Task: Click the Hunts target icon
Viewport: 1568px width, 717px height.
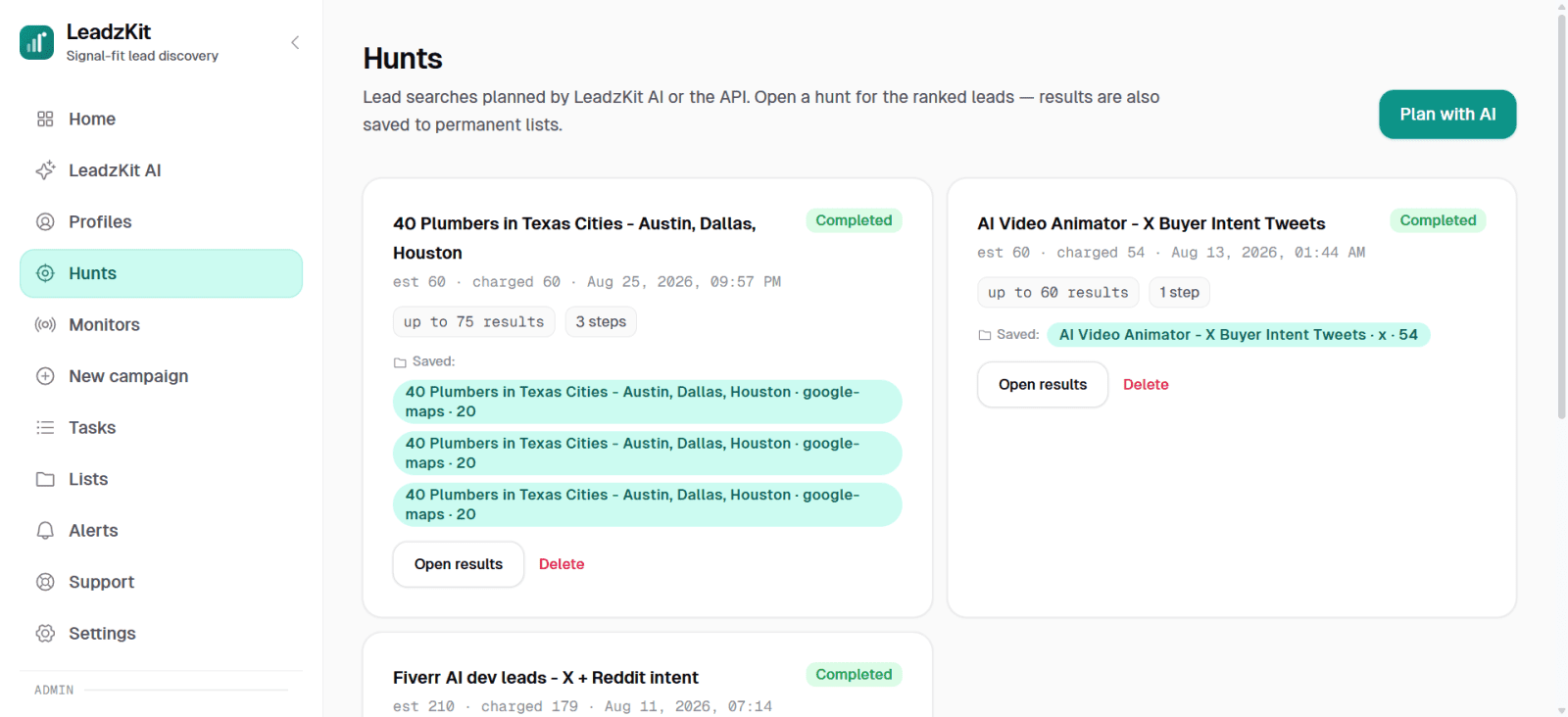Action: click(45, 273)
